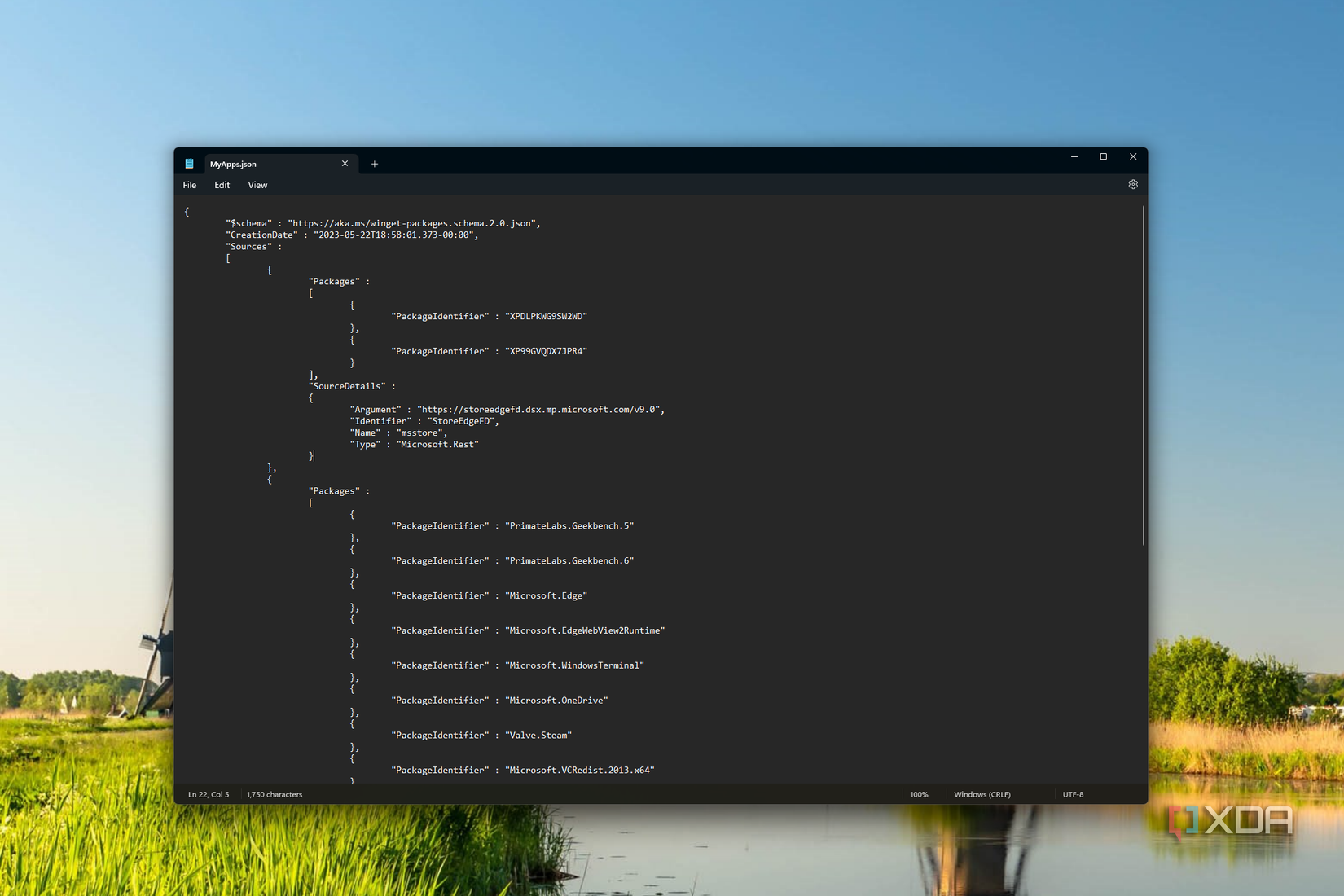Image resolution: width=1344 pixels, height=896 pixels.
Task: Click the first "Packages" key line
Action: click(x=339, y=282)
